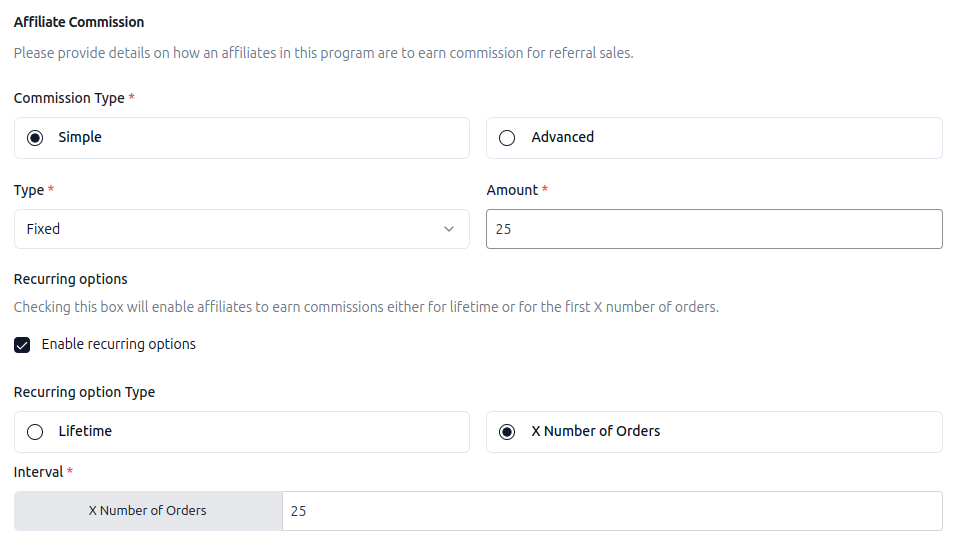The image size is (955, 543).
Task: Select the Lifetime recurring option radio
Action: 36,432
